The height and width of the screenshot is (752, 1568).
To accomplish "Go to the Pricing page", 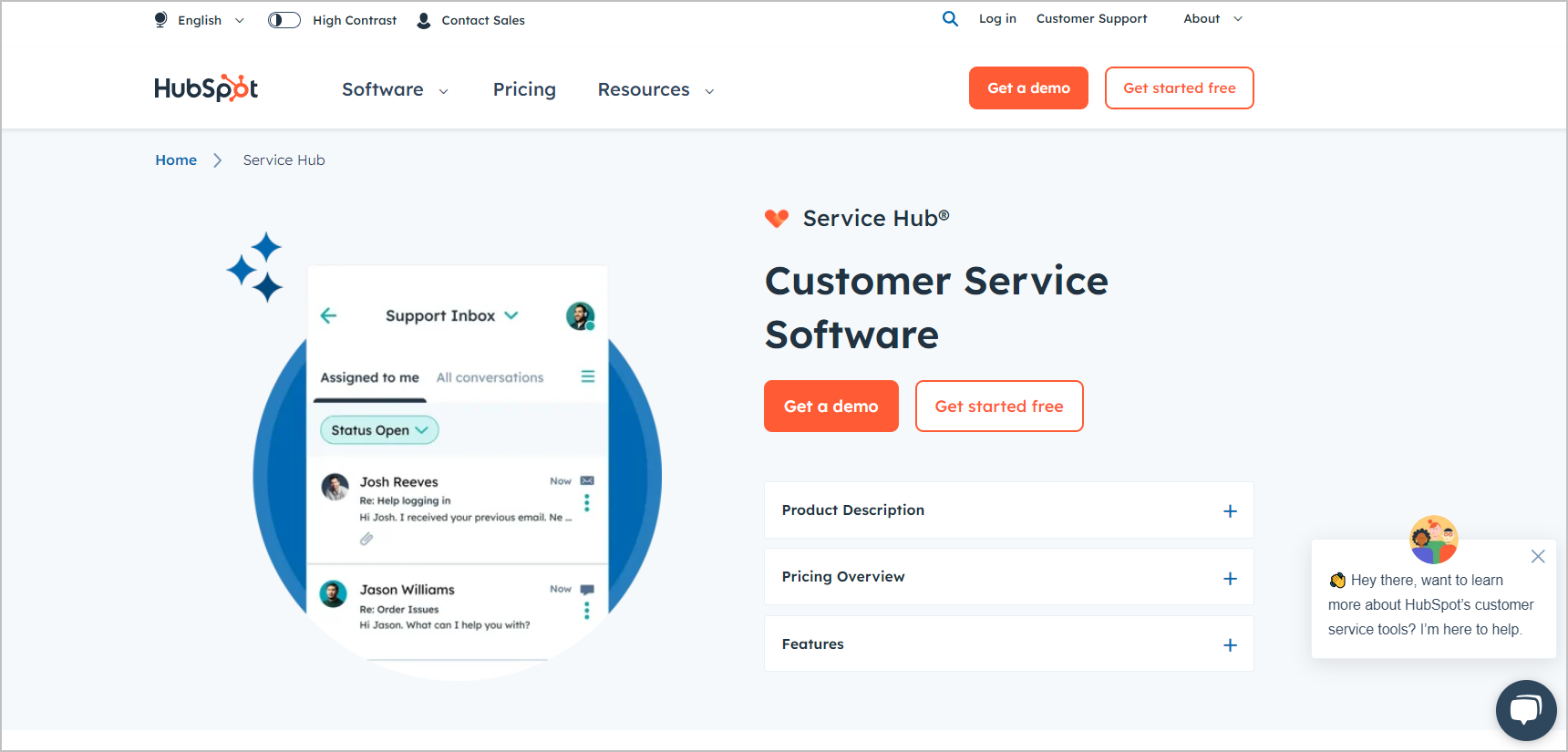I will pyautogui.click(x=524, y=89).
